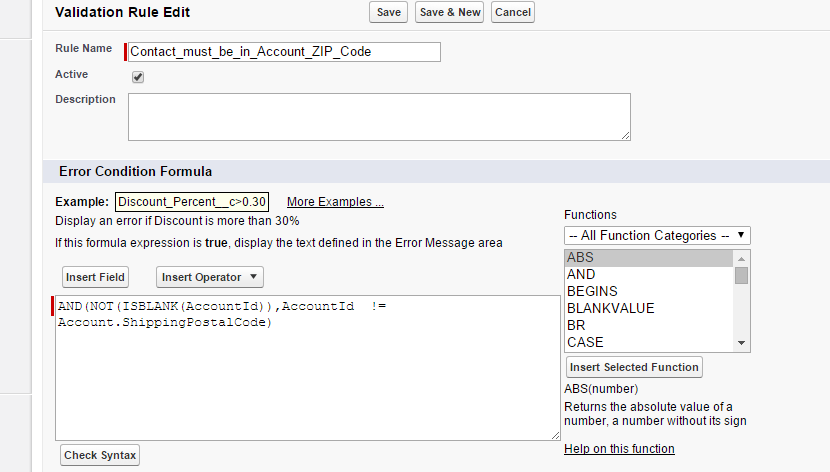The height and width of the screenshot is (472, 830).
Task: Select CASE in the functions list
Action: coord(650,343)
